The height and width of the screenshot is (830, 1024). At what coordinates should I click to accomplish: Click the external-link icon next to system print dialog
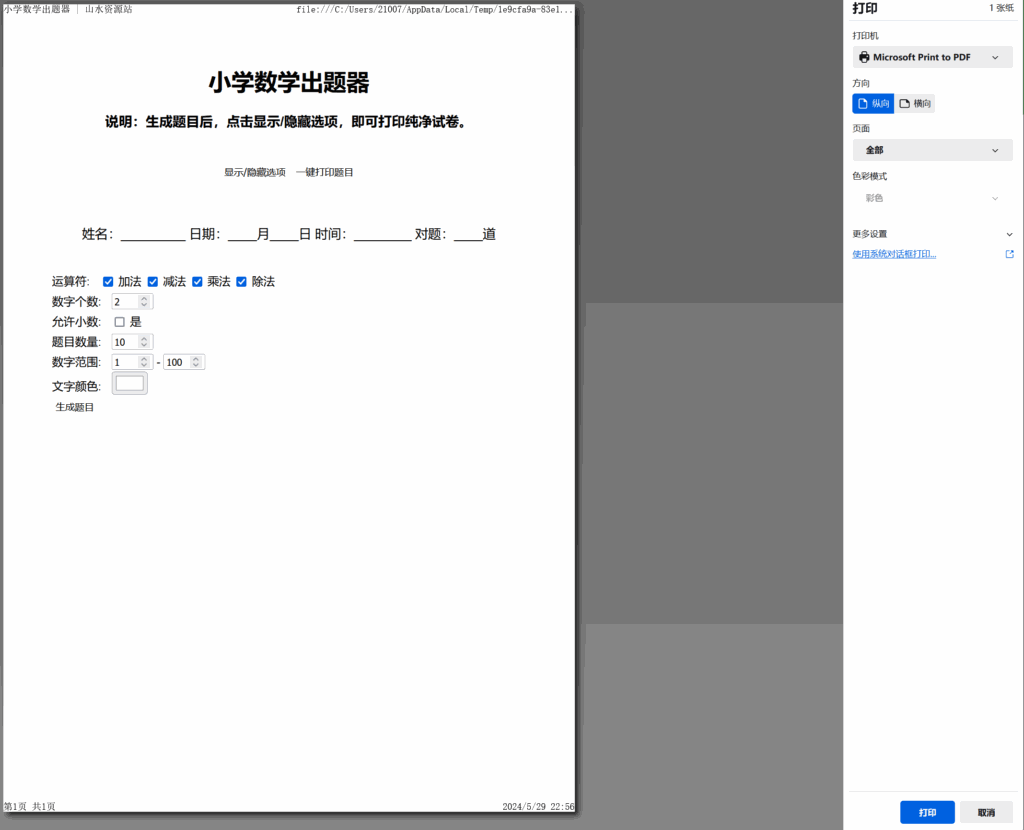point(1010,254)
